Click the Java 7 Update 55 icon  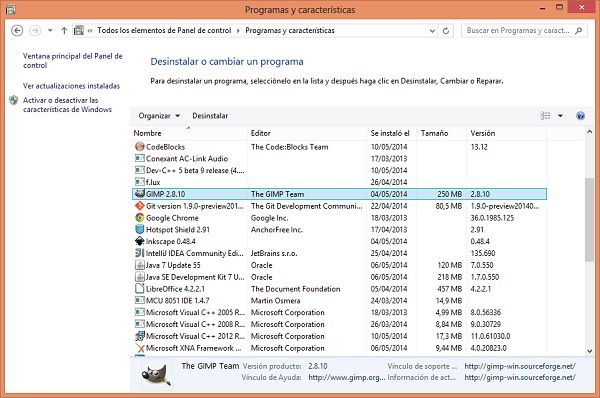[140, 265]
